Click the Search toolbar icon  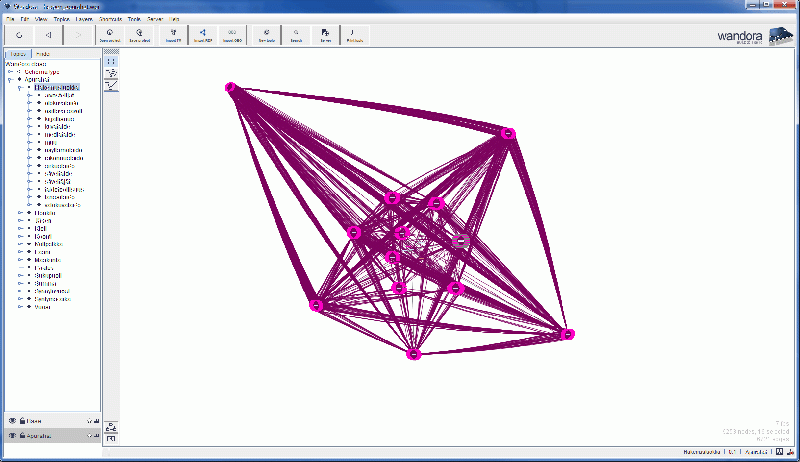[x=296, y=35]
